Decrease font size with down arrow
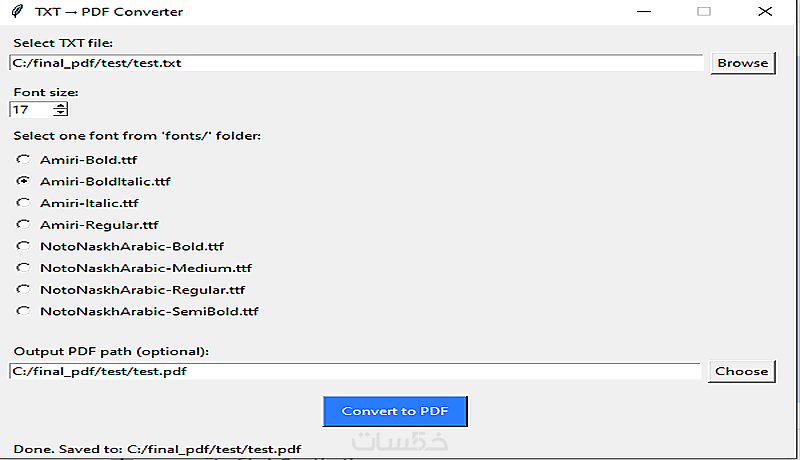 coord(61,113)
